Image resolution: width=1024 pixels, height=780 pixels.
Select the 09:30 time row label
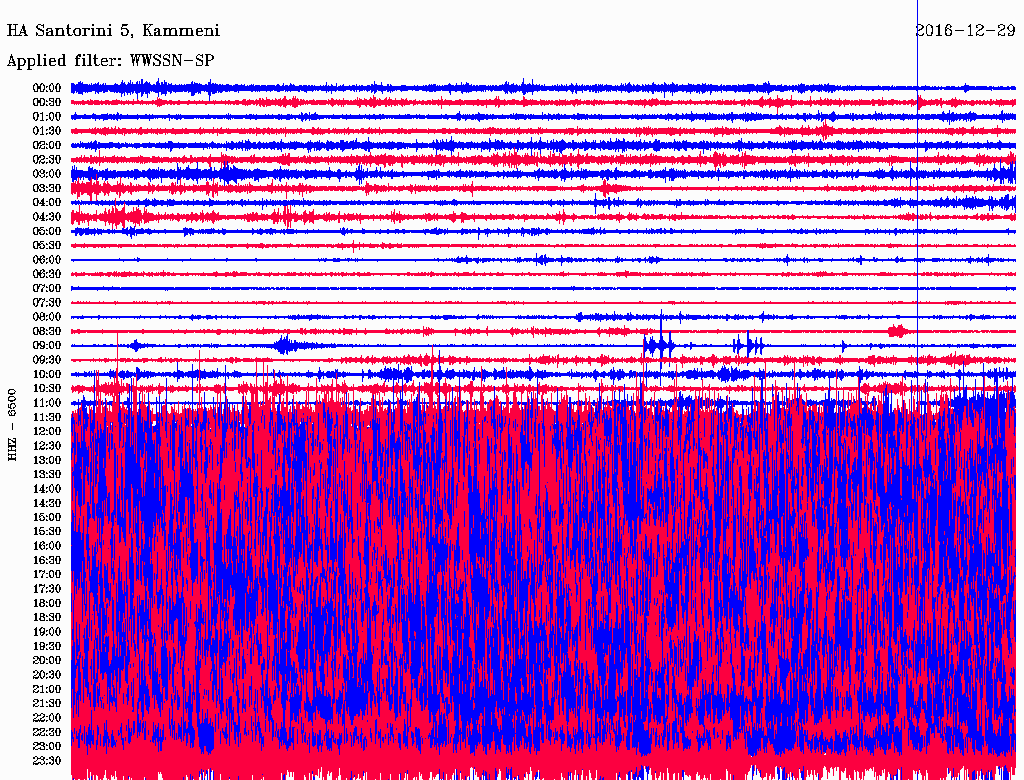47,360
